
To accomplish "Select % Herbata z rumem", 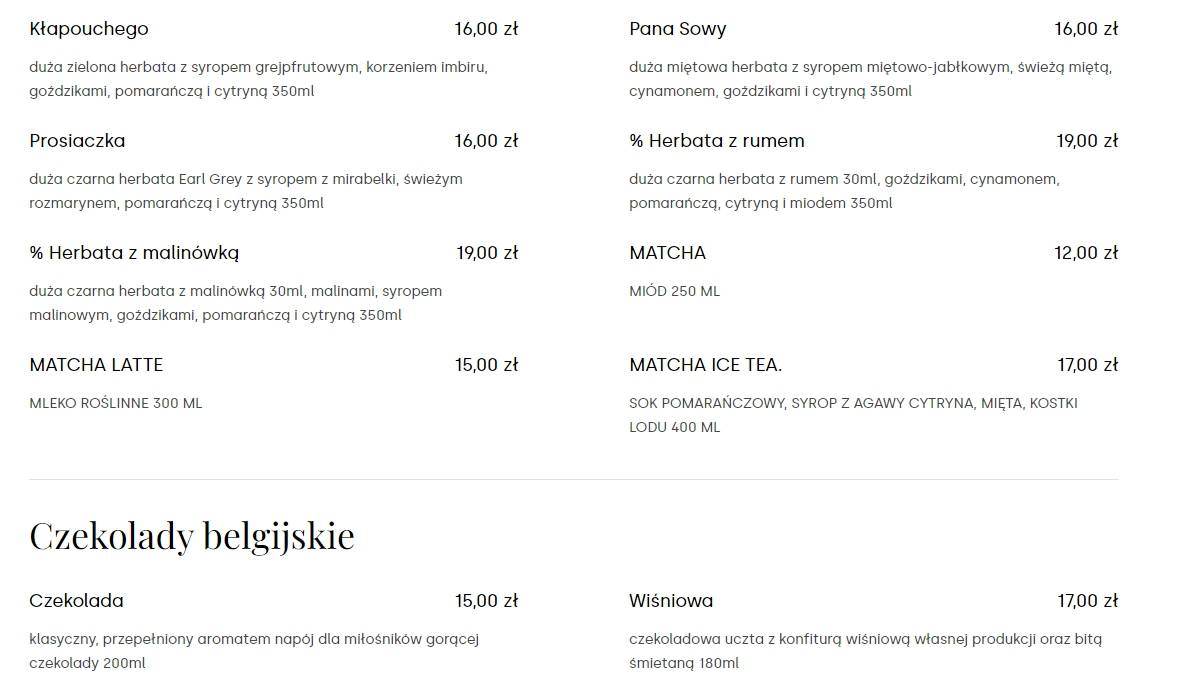I will (x=716, y=141).
